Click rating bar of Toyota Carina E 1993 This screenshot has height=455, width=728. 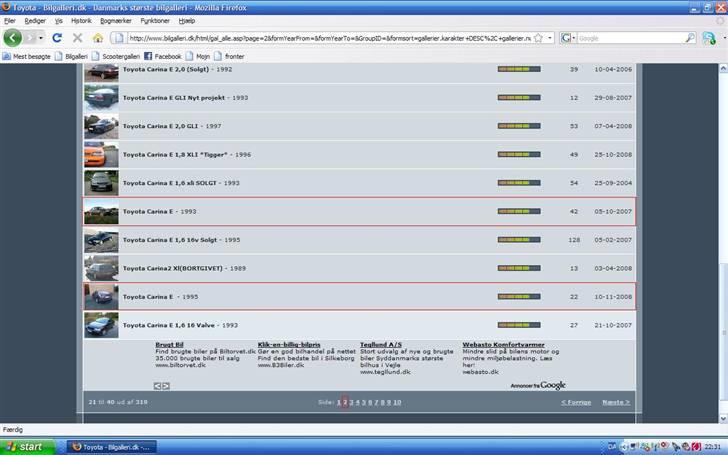pos(519,212)
